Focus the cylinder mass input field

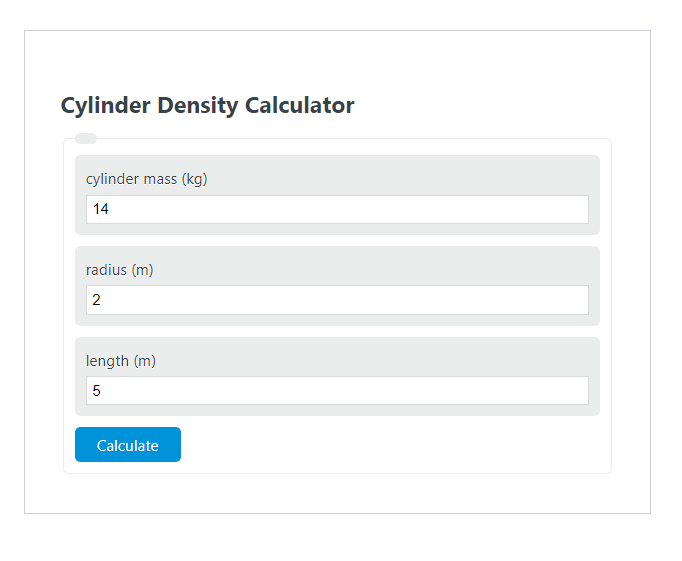pyautogui.click(x=338, y=210)
